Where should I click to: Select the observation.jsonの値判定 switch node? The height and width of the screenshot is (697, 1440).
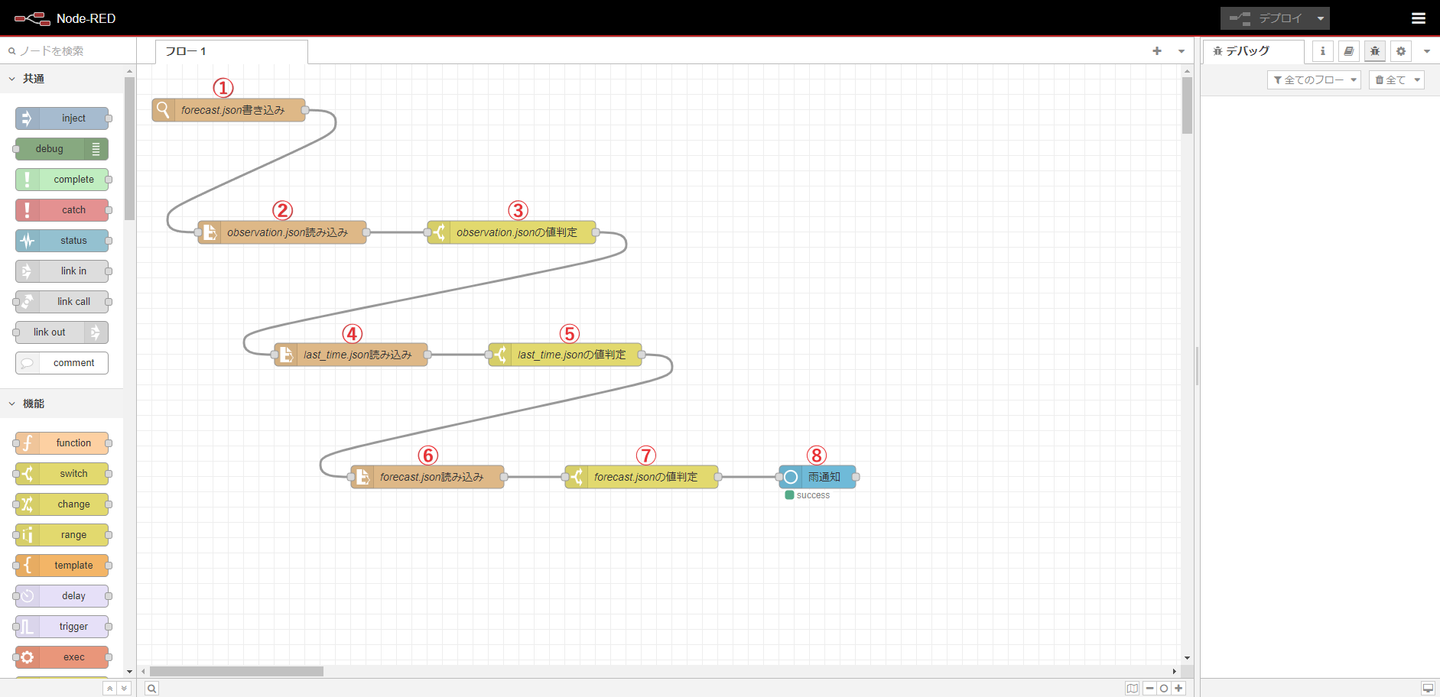coord(511,233)
